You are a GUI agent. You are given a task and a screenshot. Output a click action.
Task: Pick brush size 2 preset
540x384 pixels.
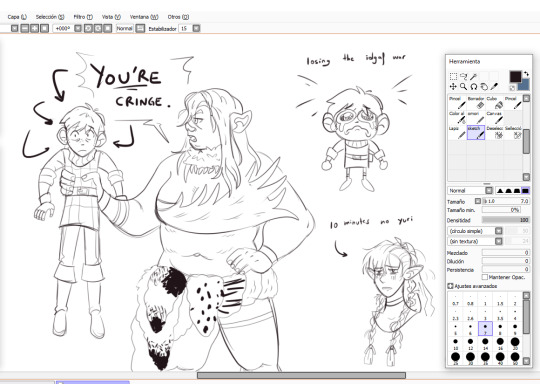pos(515,300)
